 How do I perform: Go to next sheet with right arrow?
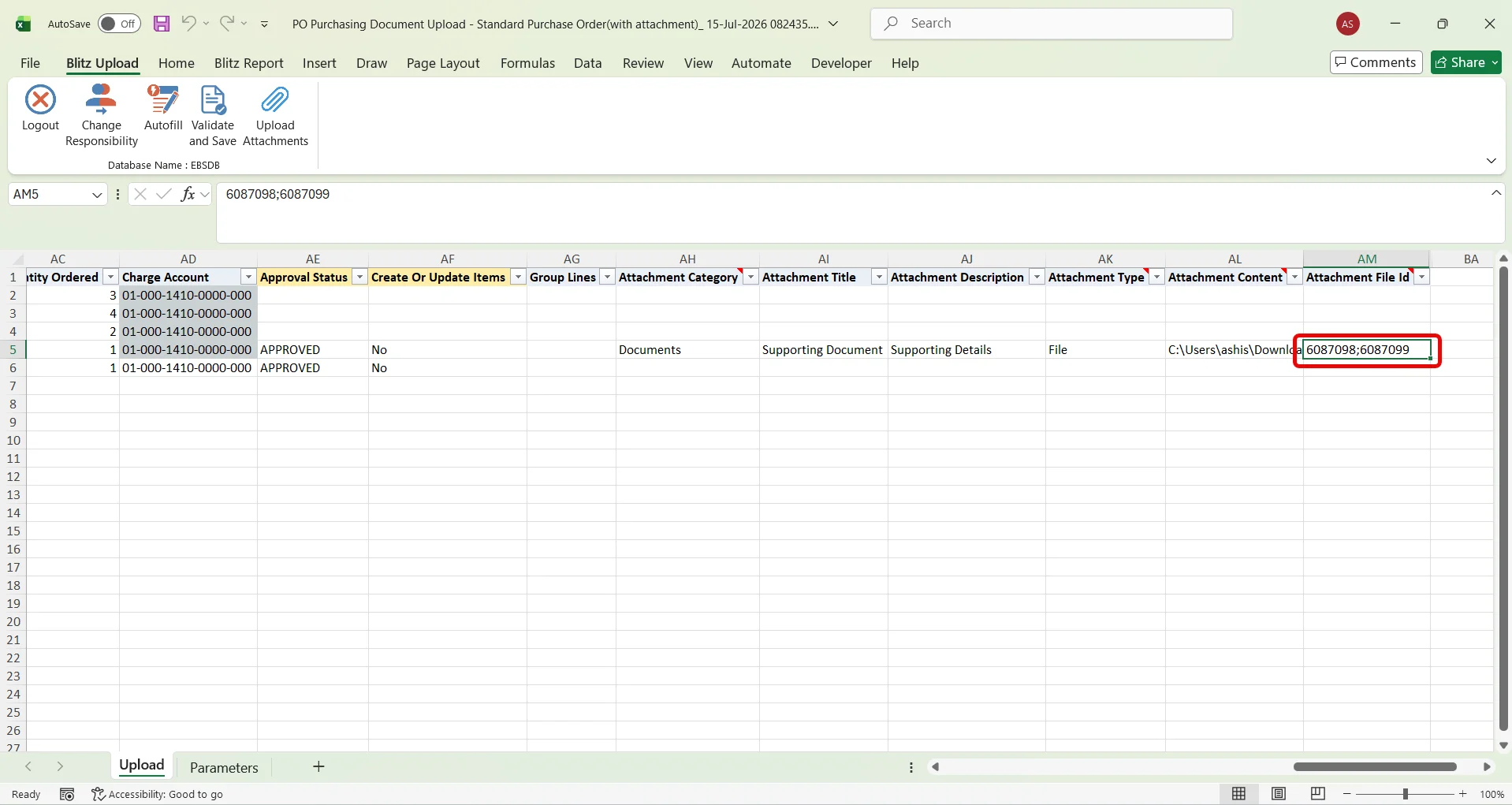click(60, 767)
